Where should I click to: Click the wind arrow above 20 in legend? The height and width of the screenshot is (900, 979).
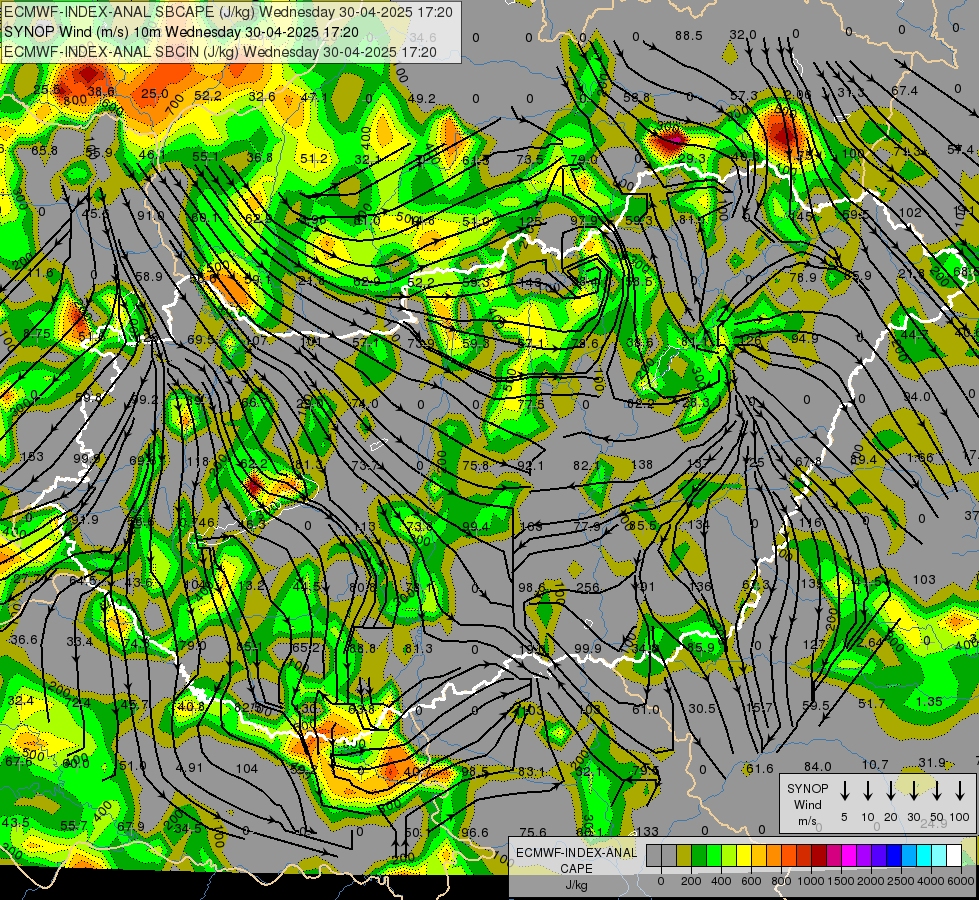tap(891, 791)
